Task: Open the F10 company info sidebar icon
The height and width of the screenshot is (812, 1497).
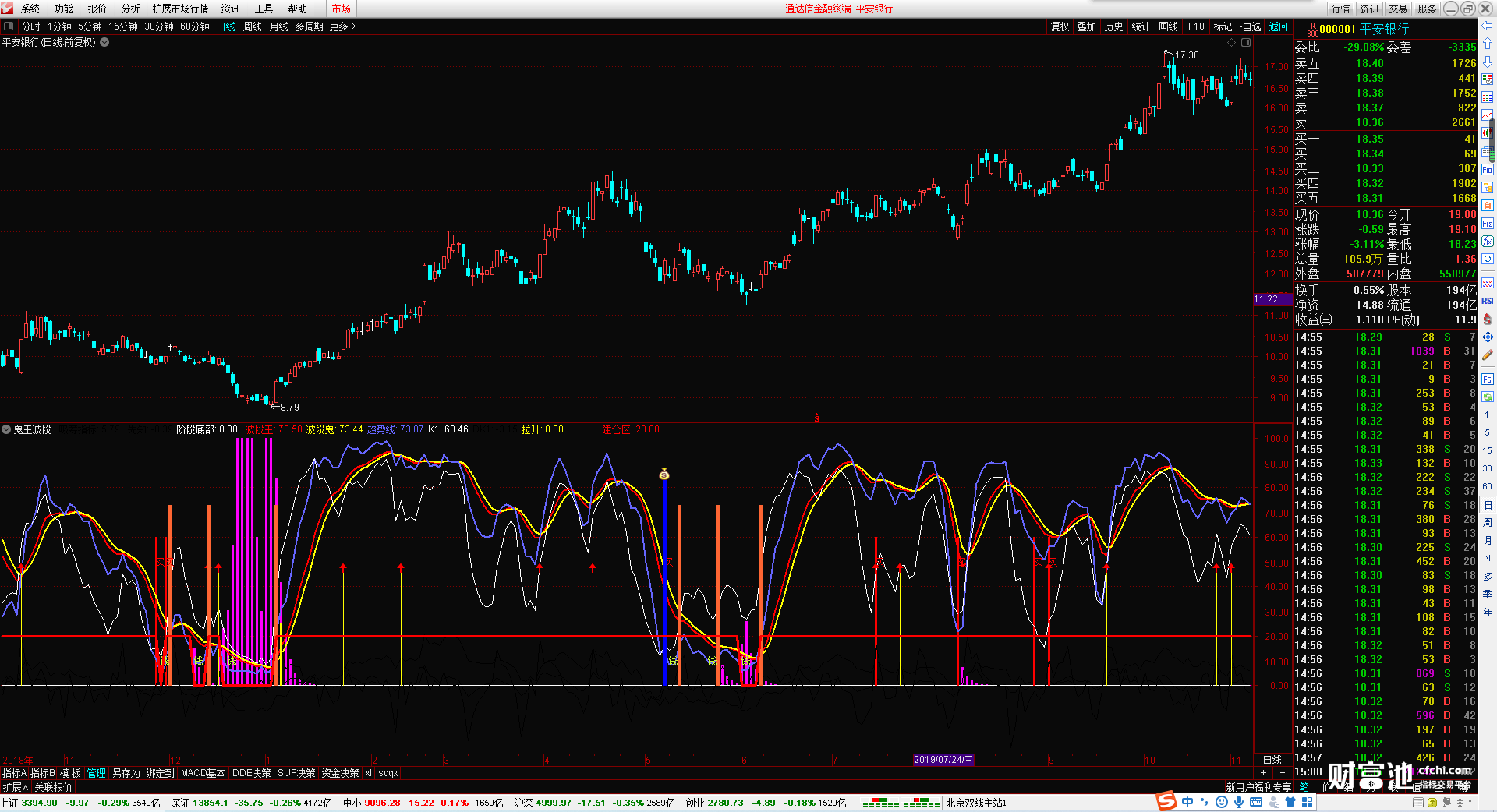Action: (x=1488, y=169)
